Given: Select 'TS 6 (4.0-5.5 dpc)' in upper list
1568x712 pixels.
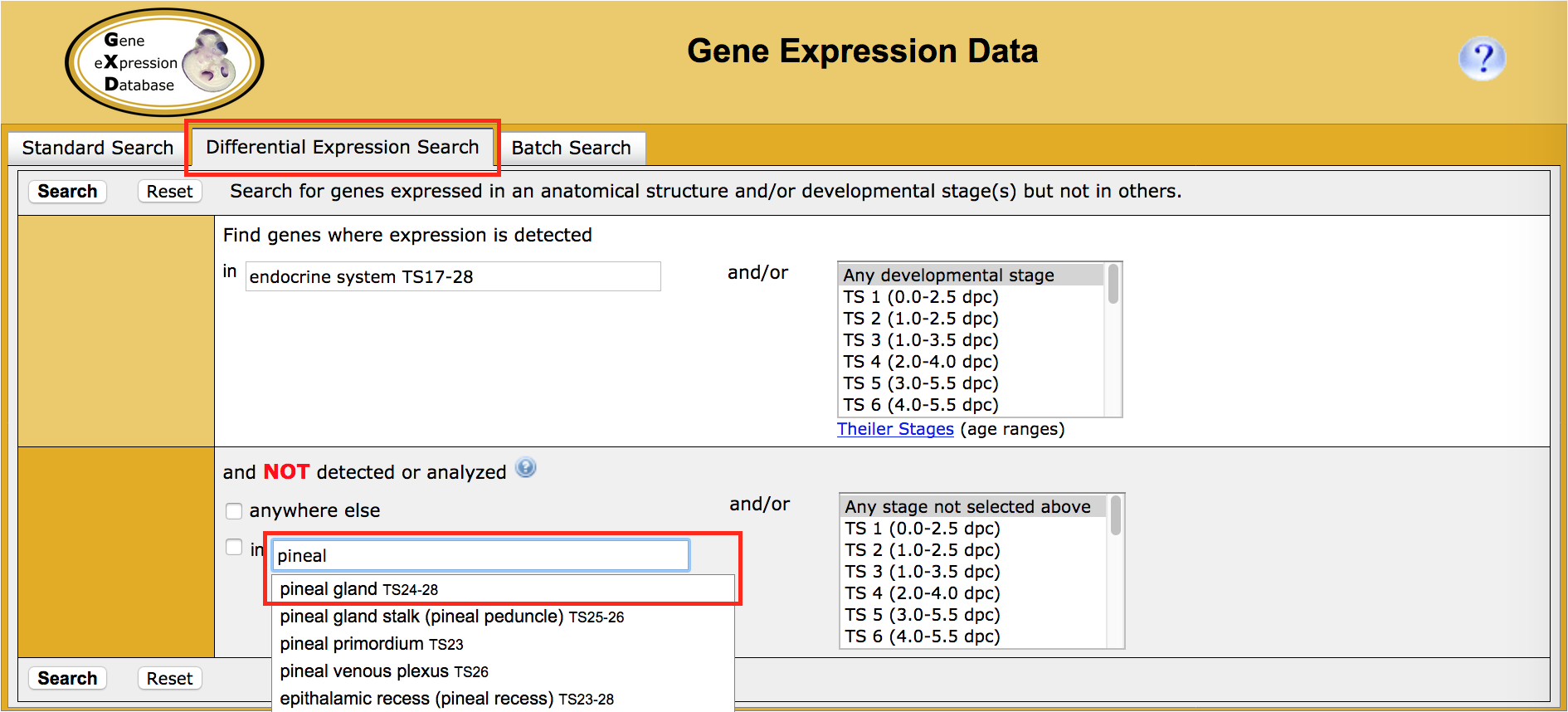Looking at the screenshot, I should [971, 404].
